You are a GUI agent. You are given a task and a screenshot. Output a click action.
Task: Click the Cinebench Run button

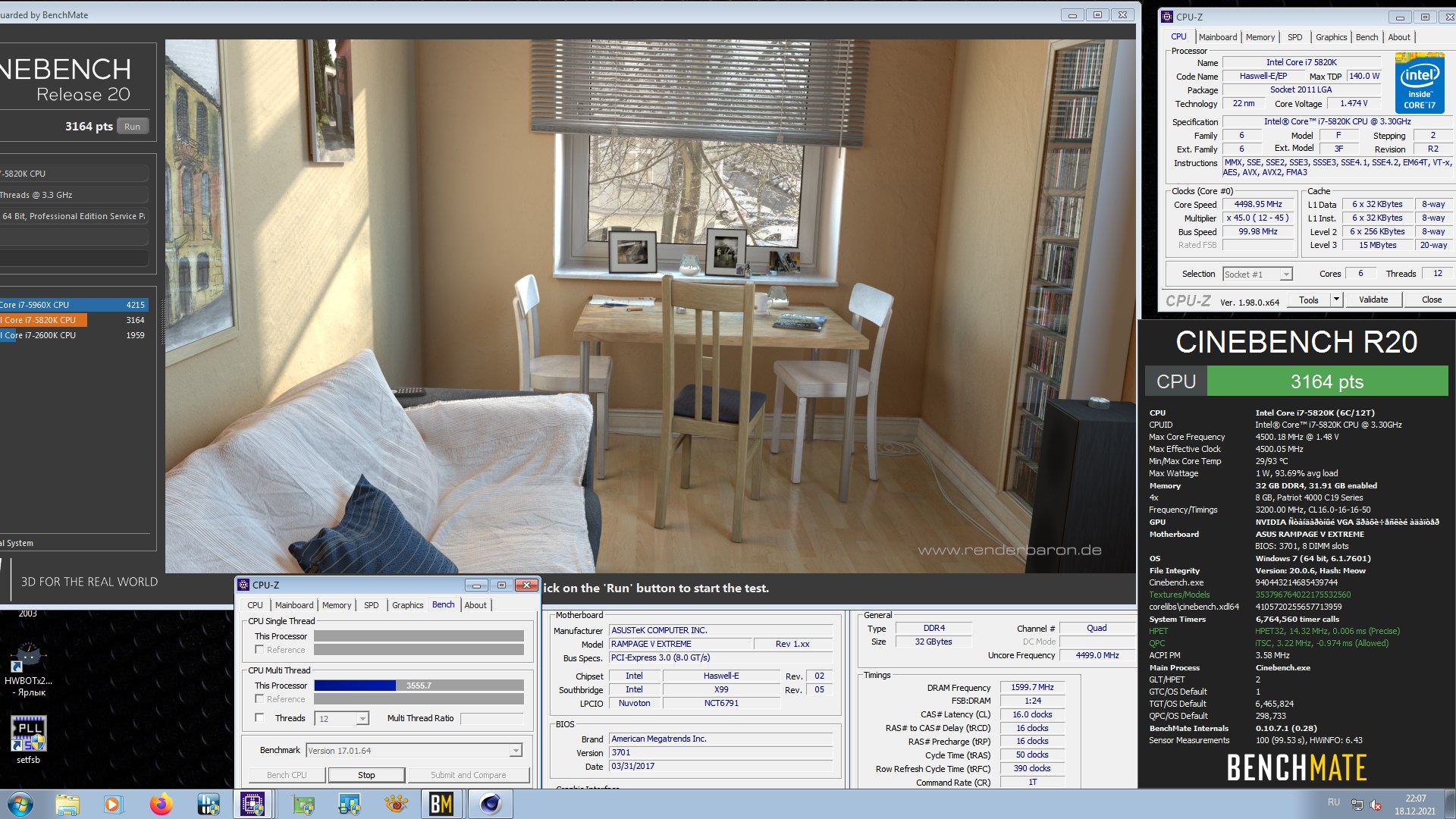(x=132, y=127)
